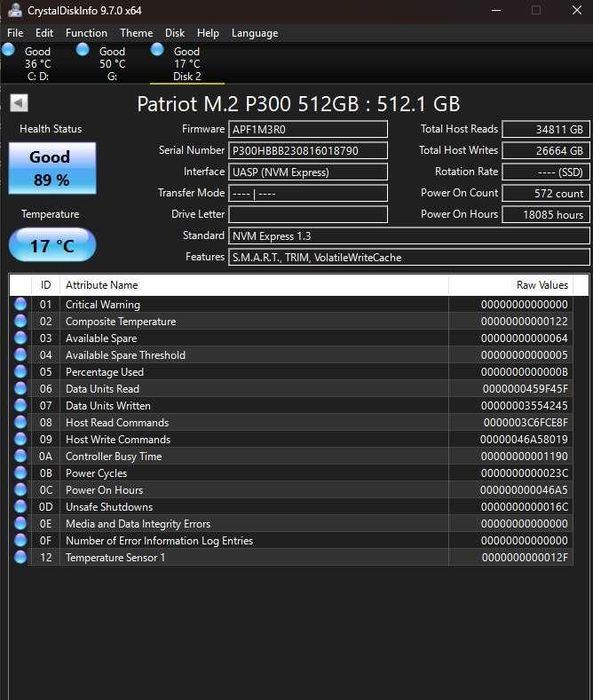
Task: Click the Controller Busy Time attribute name
Action: (113, 456)
